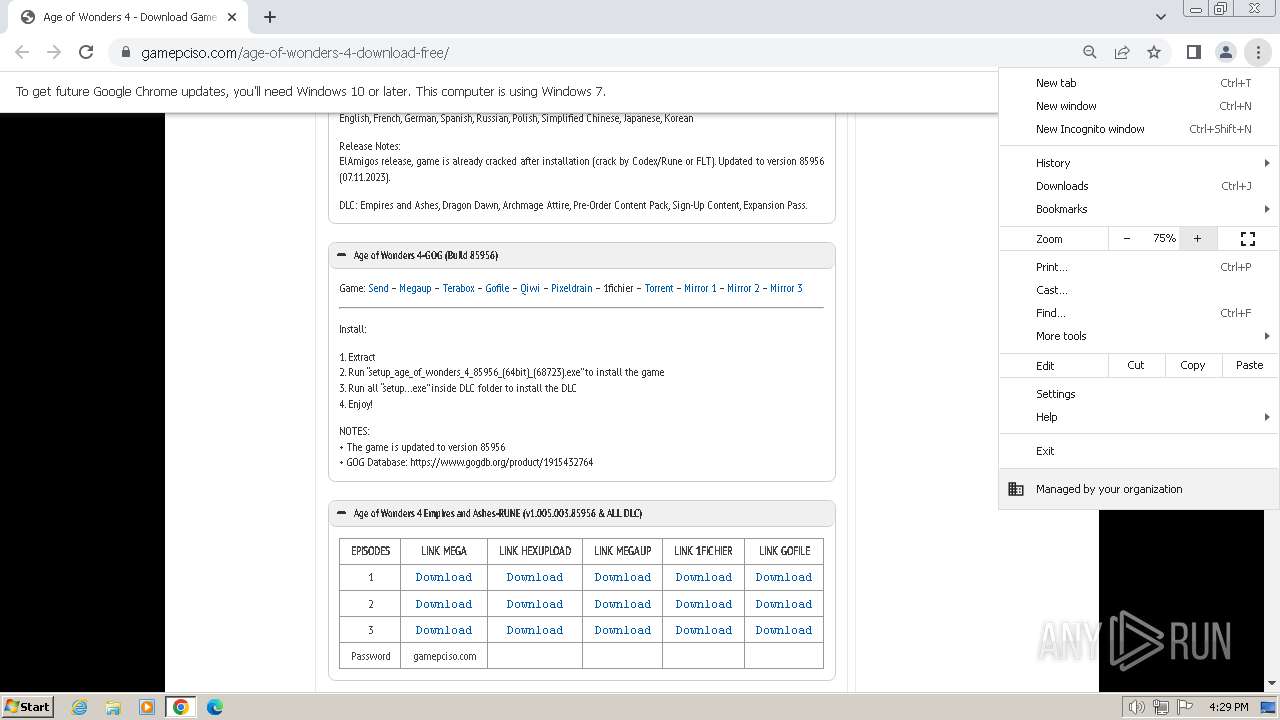Viewport: 1280px width, 720px height.
Task: Close the Age of Wonders 4 tab
Action: tap(232, 17)
